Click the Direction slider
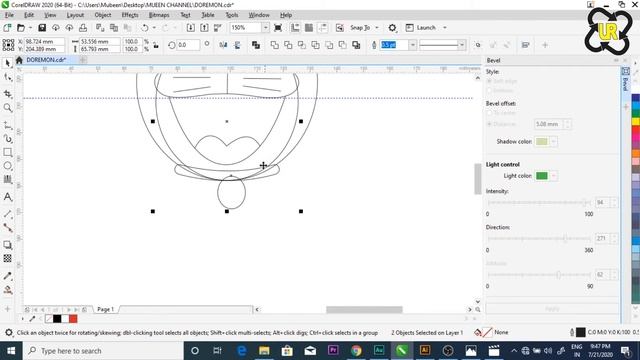Viewport: 640px width, 360px height. (x=539, y=238)
